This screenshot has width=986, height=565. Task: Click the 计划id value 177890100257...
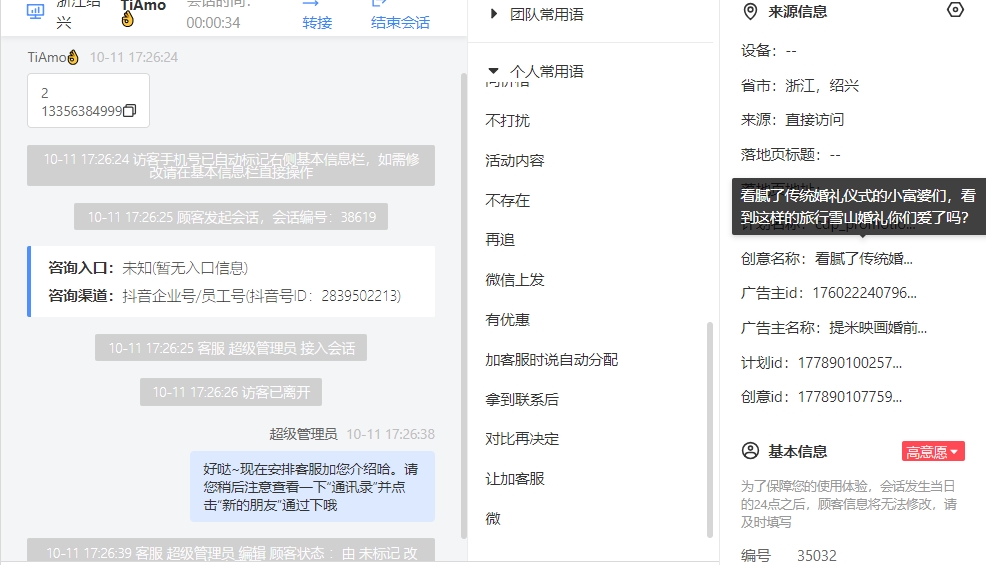click(850, 363)
